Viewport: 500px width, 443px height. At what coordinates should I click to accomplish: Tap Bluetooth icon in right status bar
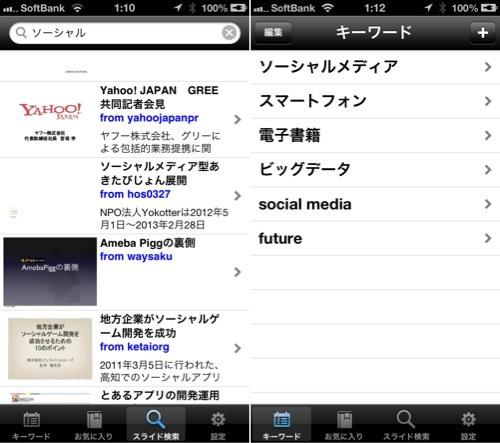[442, 8]
